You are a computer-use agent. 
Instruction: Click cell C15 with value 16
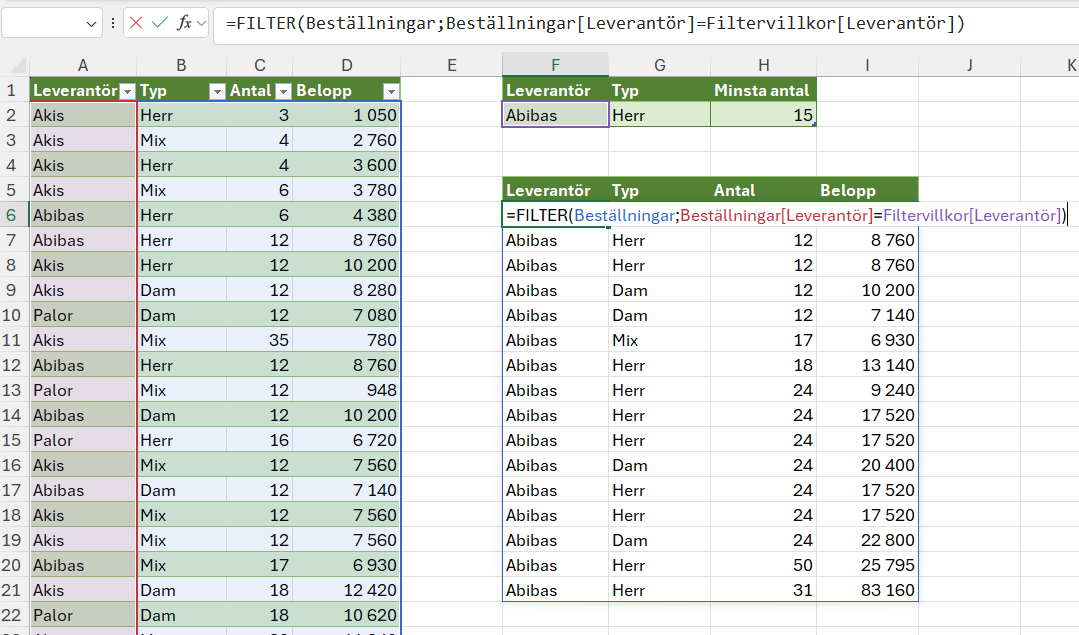click(259, 440)
